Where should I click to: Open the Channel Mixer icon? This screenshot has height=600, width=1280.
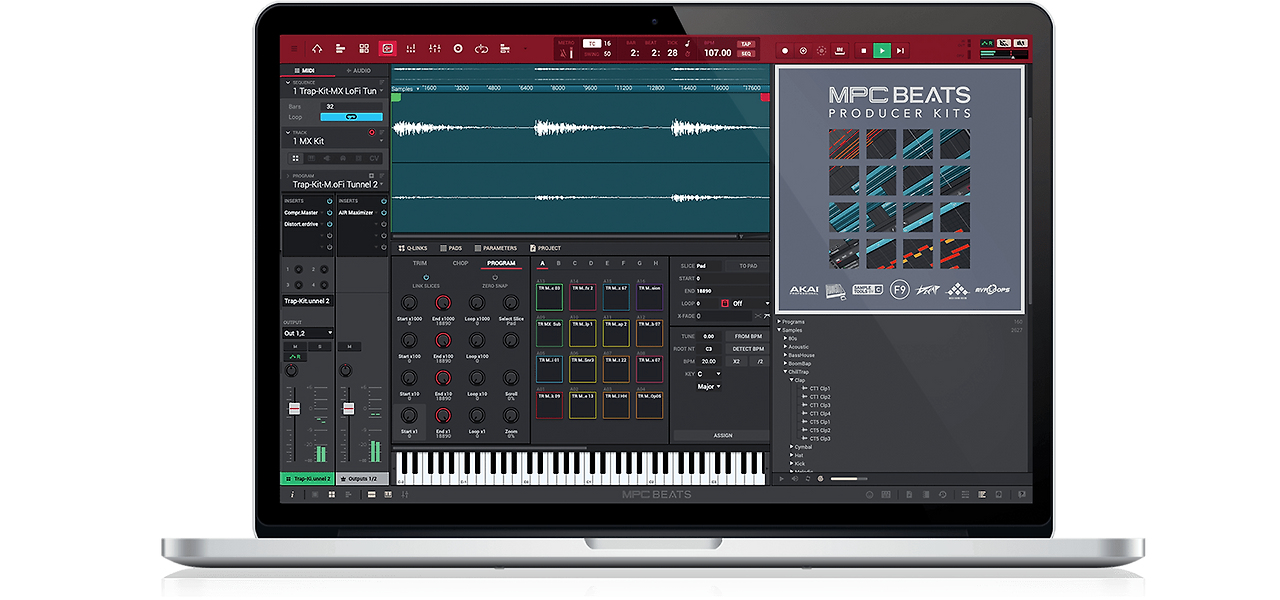point(433,49)
